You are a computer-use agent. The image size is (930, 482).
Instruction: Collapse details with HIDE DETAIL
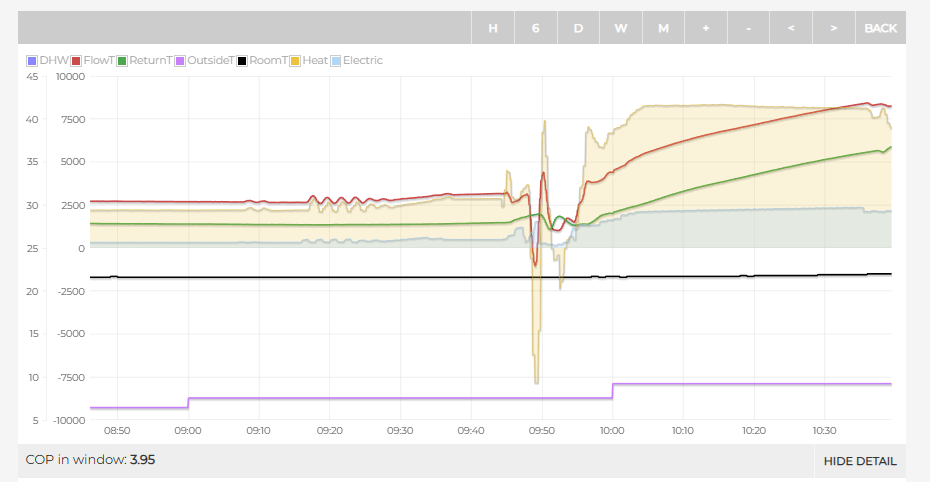tap(860, 461)
